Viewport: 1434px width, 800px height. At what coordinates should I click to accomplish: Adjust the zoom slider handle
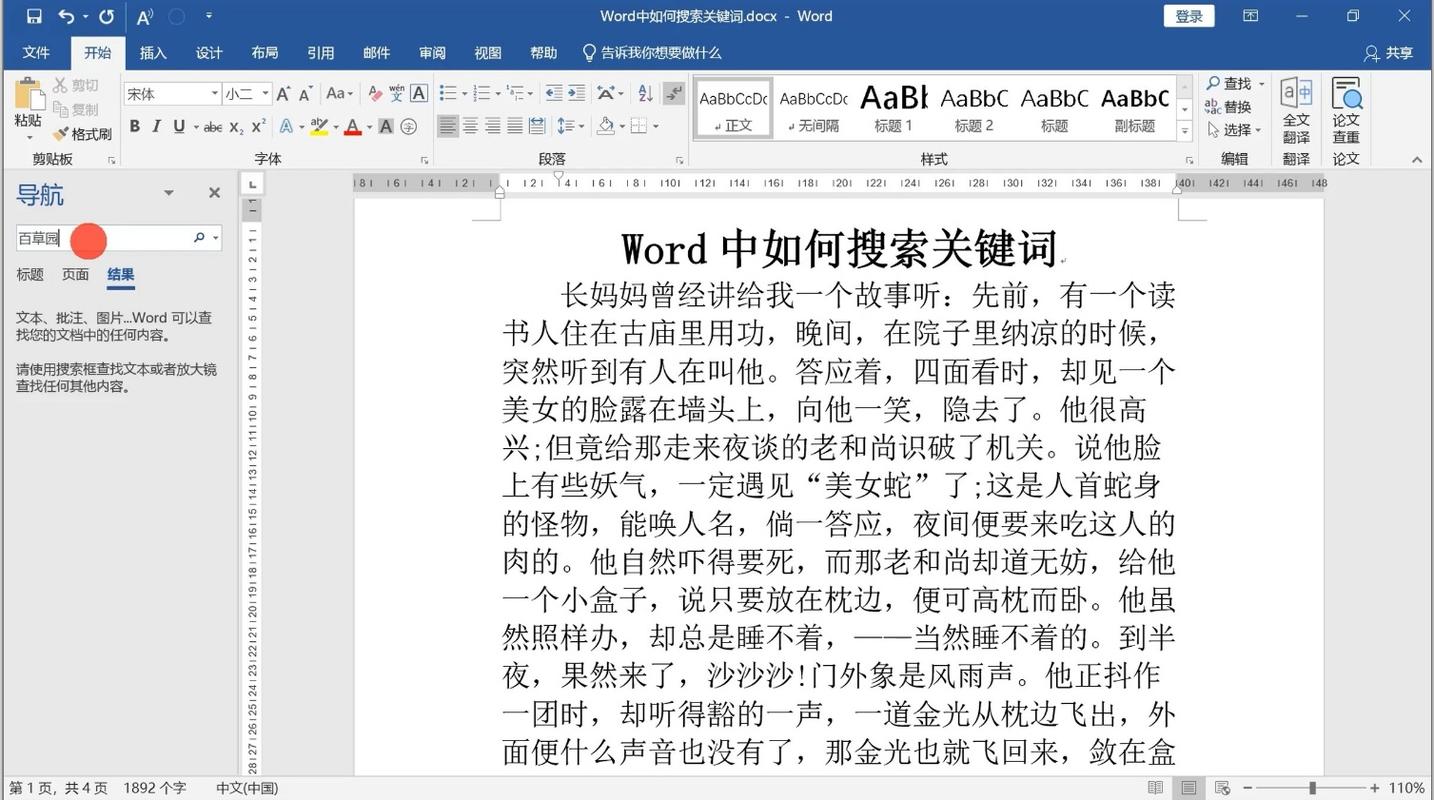point(1312,788)
